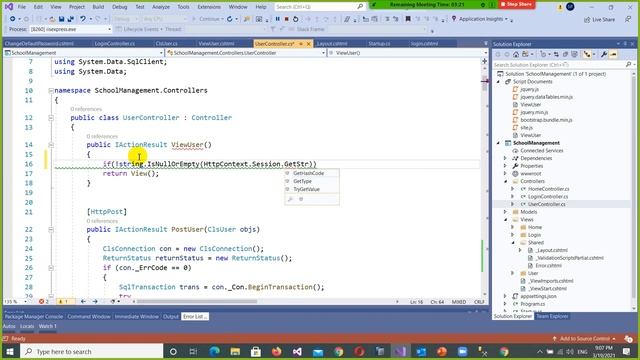Screen dimensions: 640x360
Task: Collapse the PostUser method at line 22
Action: pos(51,230)
